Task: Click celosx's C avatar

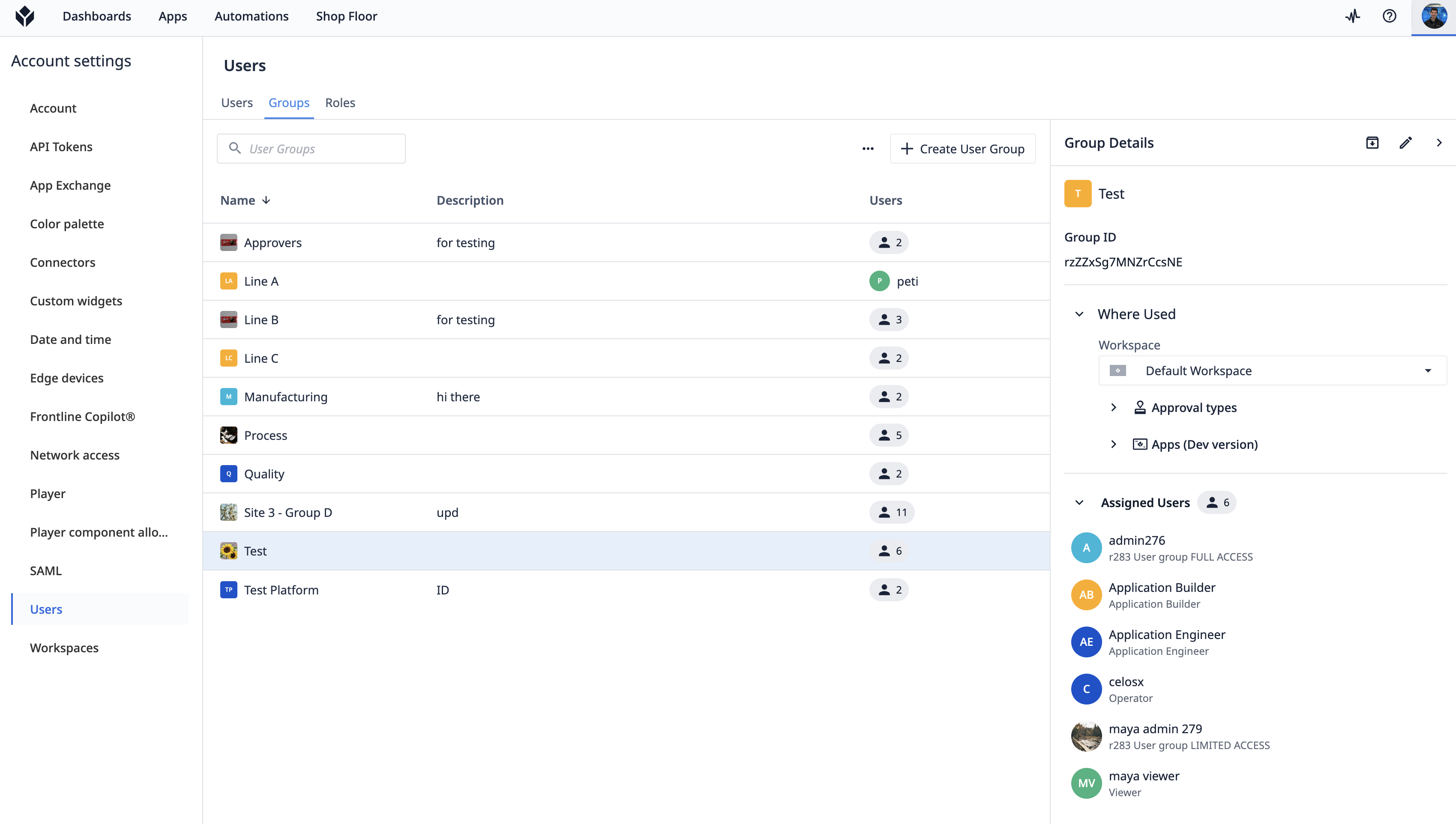Action: [1086, 690]
